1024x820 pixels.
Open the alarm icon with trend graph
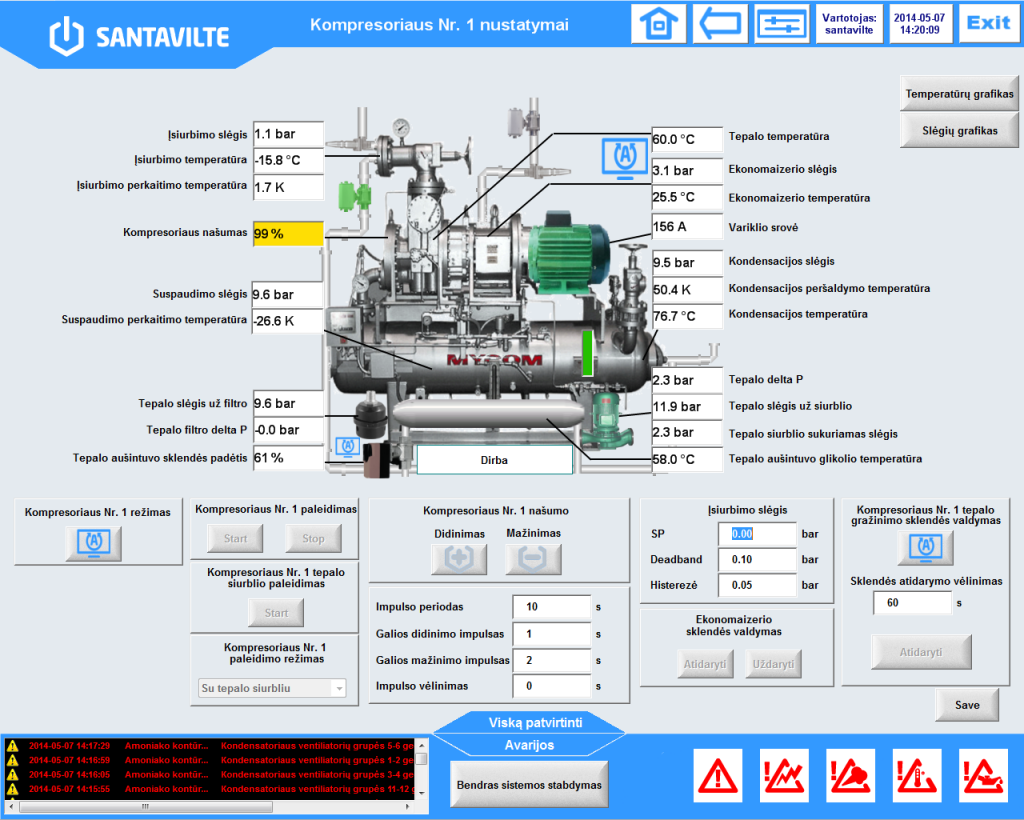(x=784, y=776)
